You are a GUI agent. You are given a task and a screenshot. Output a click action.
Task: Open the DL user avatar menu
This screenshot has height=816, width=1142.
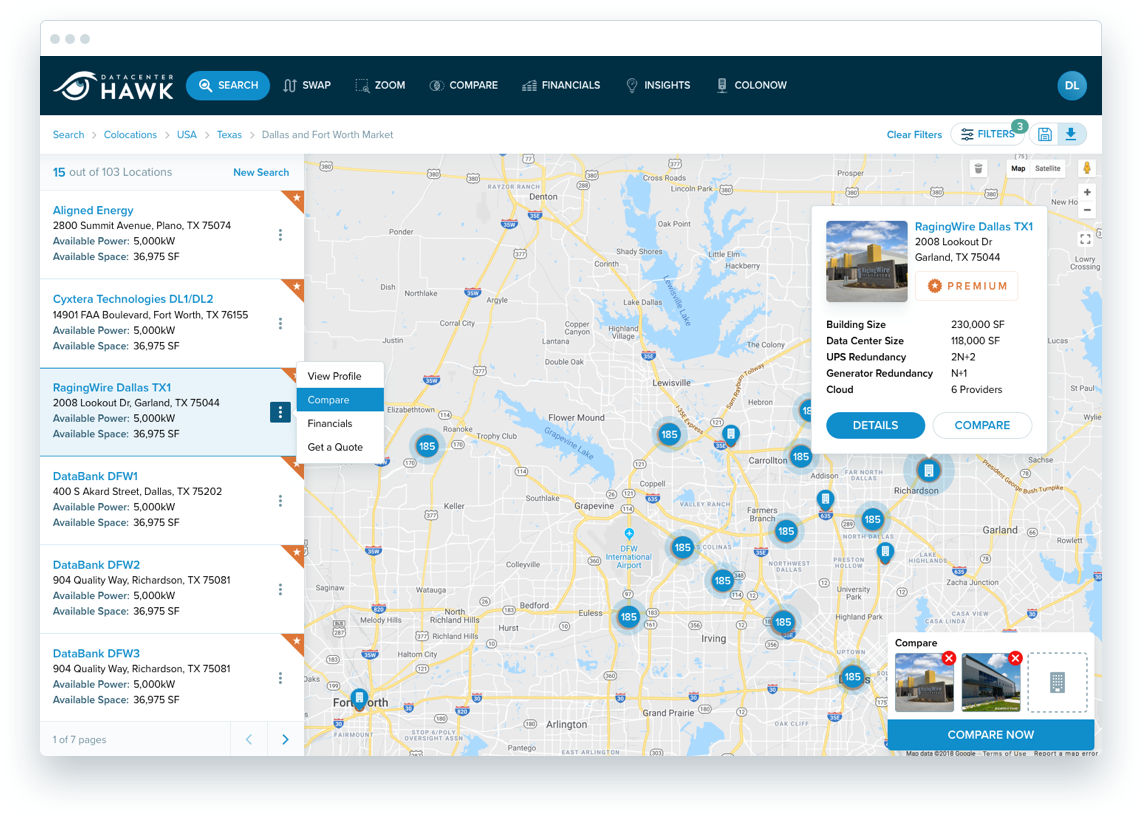click(1071, 85)
